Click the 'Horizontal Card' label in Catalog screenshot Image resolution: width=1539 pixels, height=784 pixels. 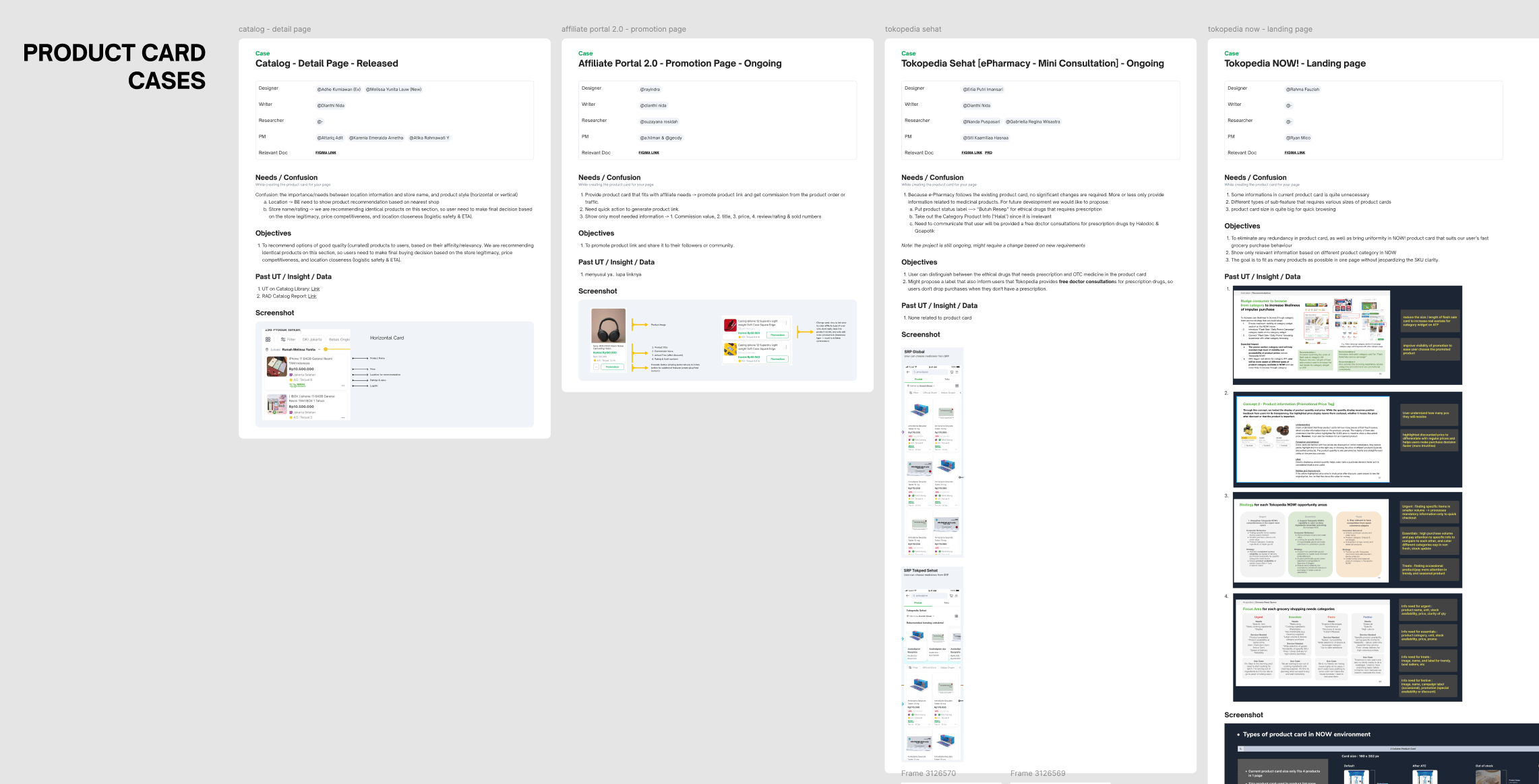pyautogui.click(x=387, y=338)
